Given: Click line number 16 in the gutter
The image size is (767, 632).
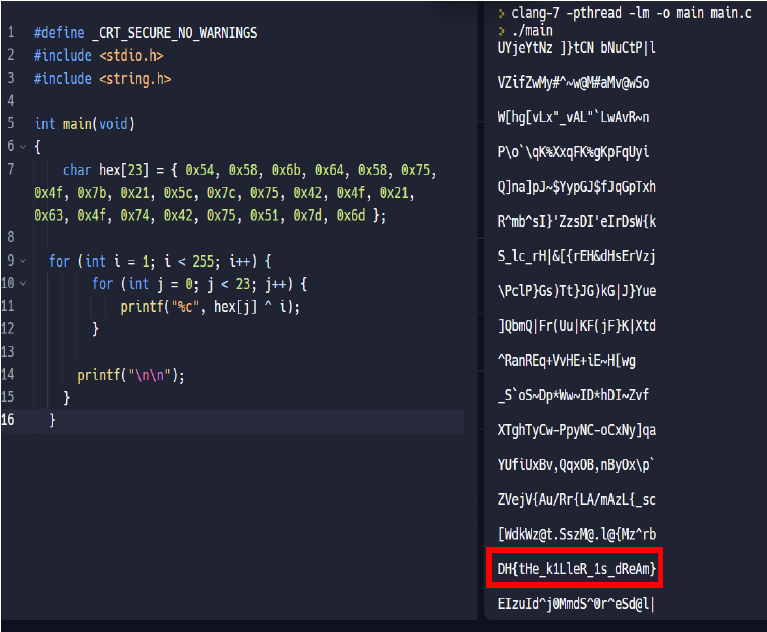Looking at the screenshot, I should (x=8, y=420).
